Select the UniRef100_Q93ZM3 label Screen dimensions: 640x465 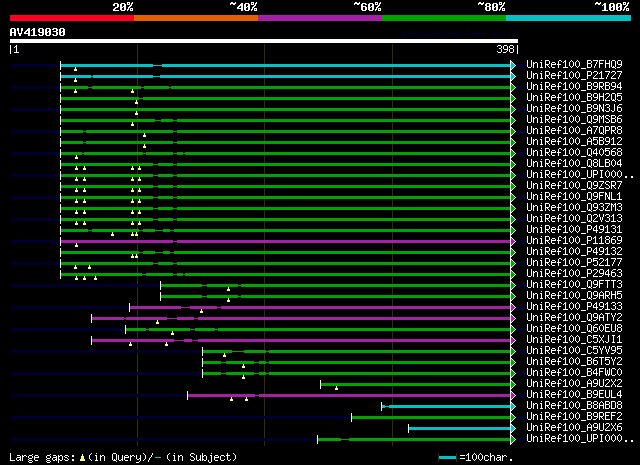point(574,208)
